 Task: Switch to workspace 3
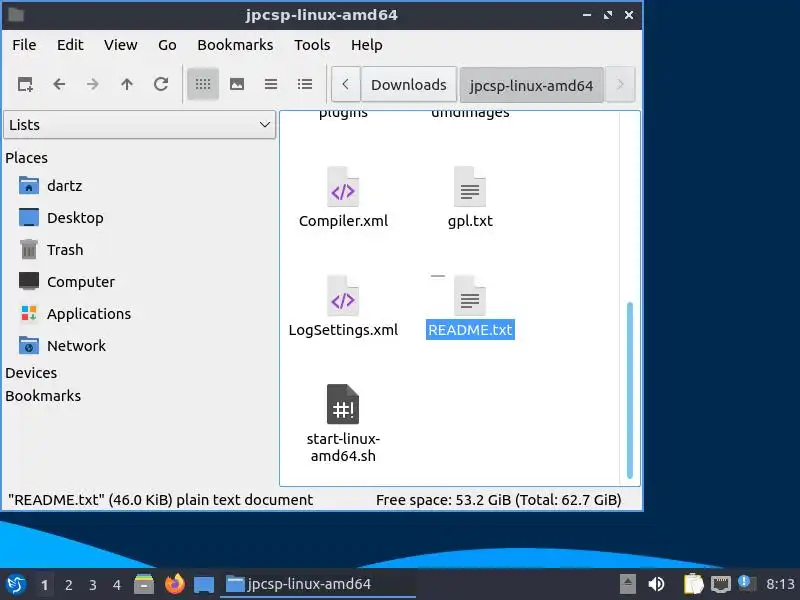[92, 585]
